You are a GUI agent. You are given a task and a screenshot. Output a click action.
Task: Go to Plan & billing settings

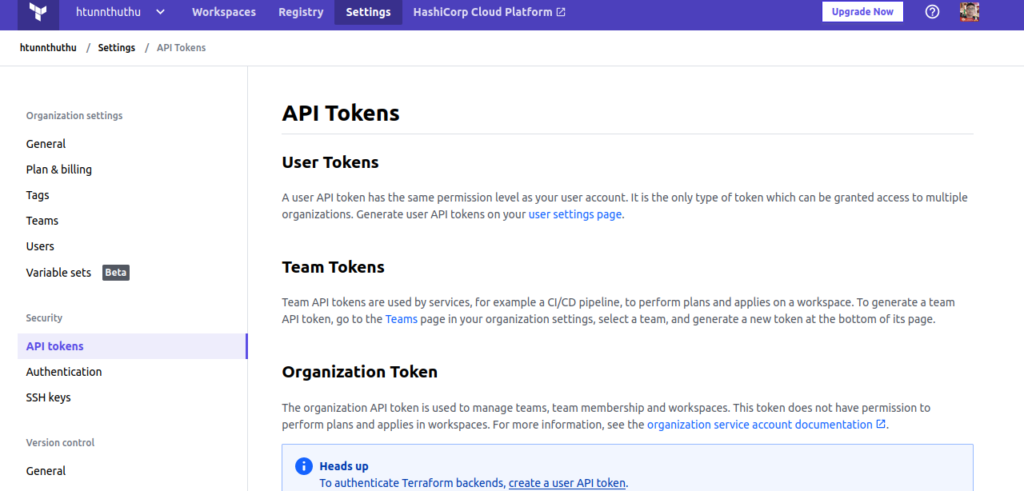click(59, 170)
